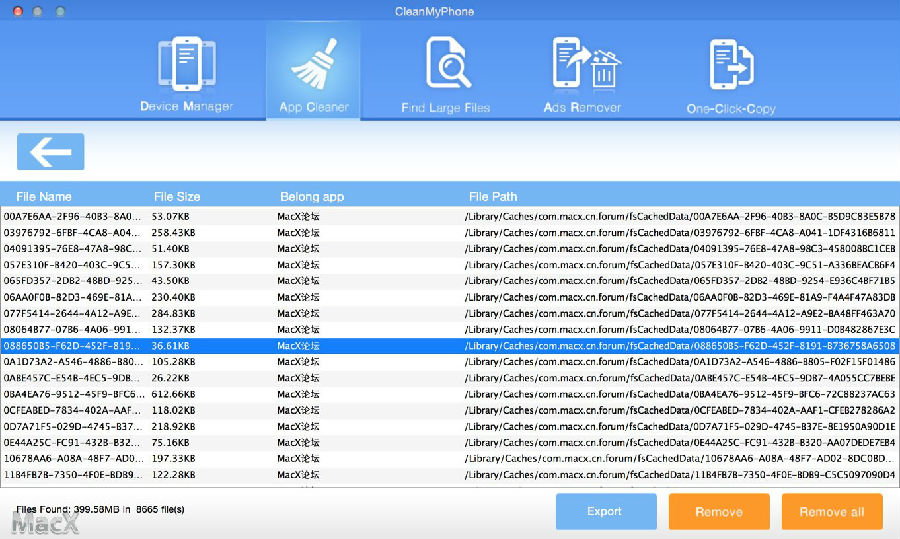
Task: Click the File Path column header
Action: tap(493, 197)
